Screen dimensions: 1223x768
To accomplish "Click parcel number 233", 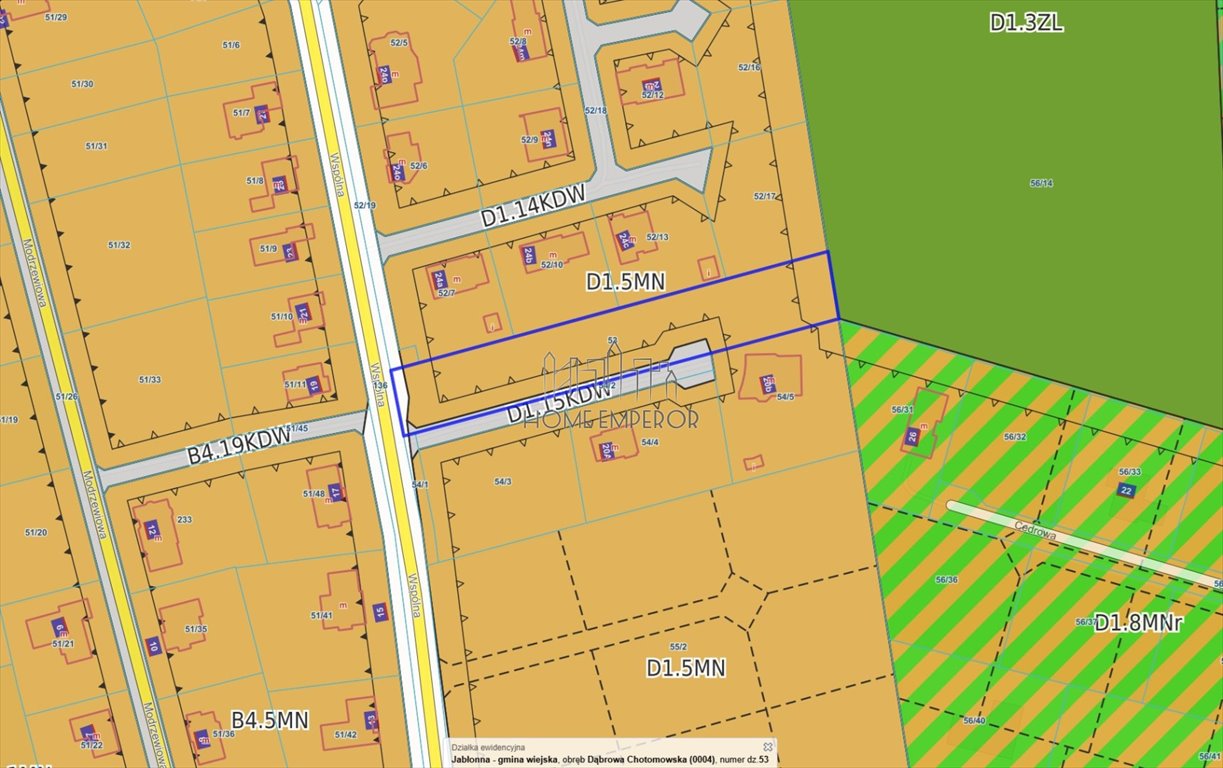I will pyautogui.click(x=184, y=519).
